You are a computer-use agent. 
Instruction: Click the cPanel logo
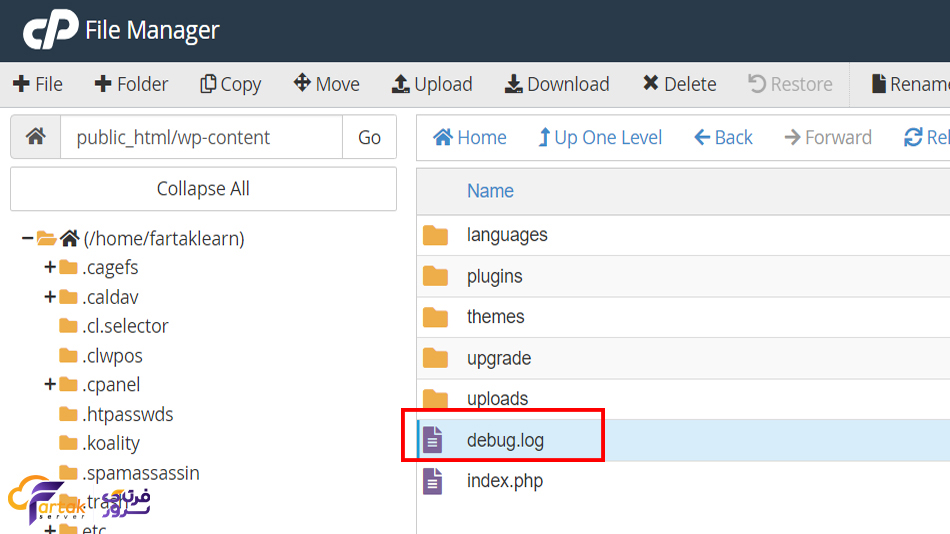(50, 30)
